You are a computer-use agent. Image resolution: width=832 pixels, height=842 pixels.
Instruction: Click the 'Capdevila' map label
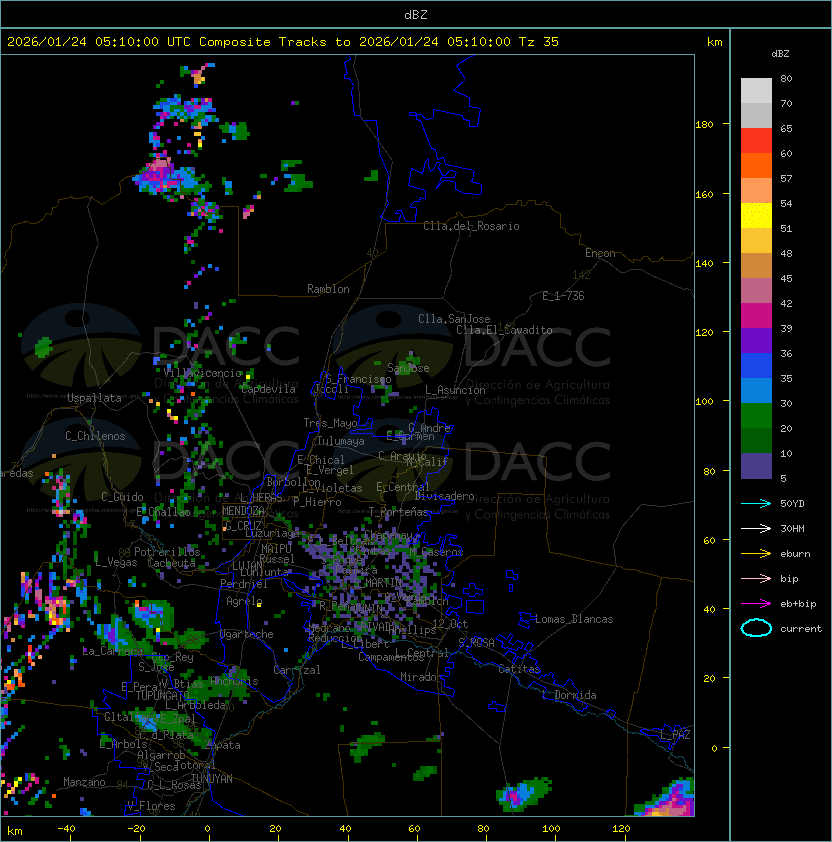268,389
